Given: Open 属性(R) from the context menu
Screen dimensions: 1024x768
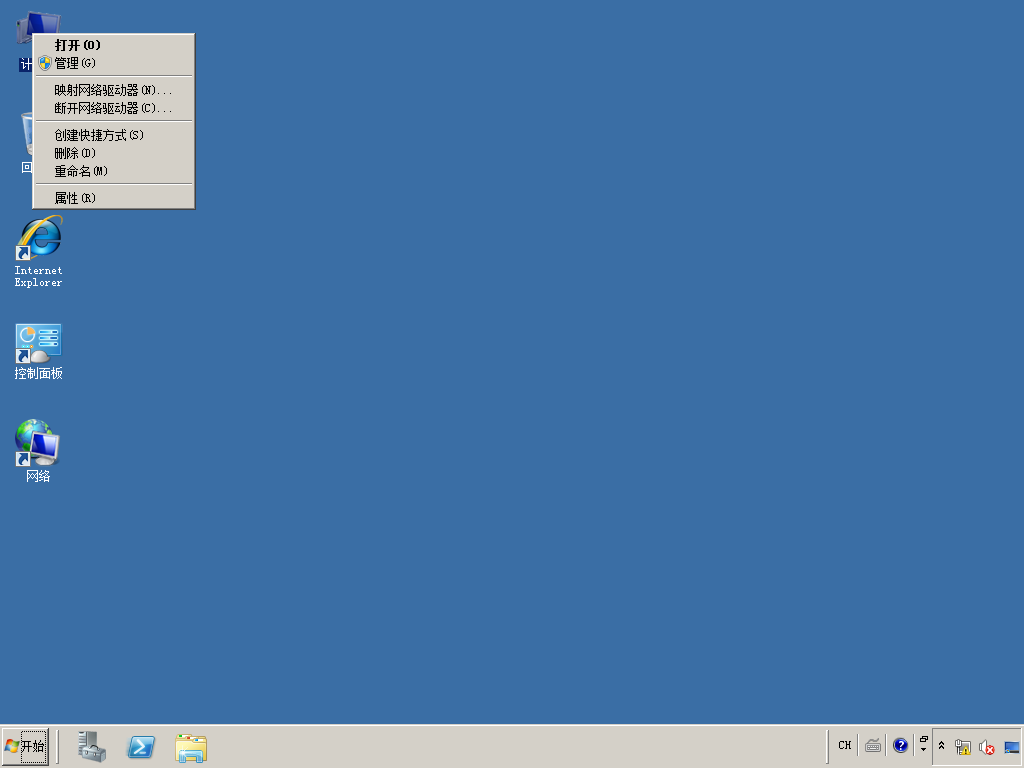Looking at the screenshot, I should click(114, 198).
